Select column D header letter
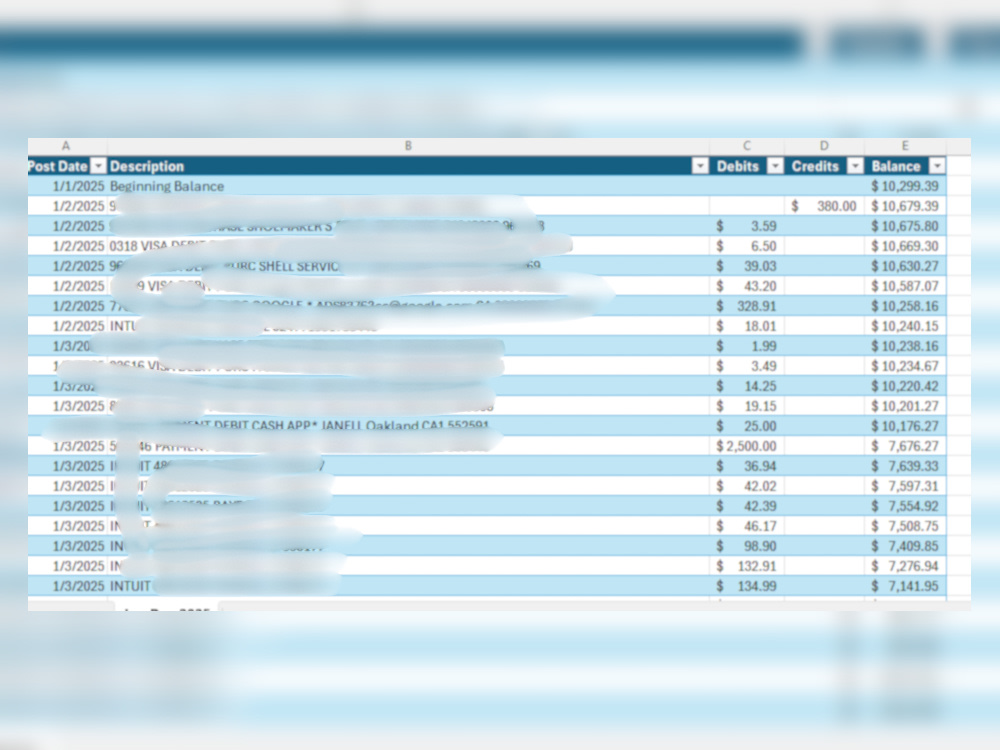Viewport: 1000px width, 750px height. click(x=824, y=146)
